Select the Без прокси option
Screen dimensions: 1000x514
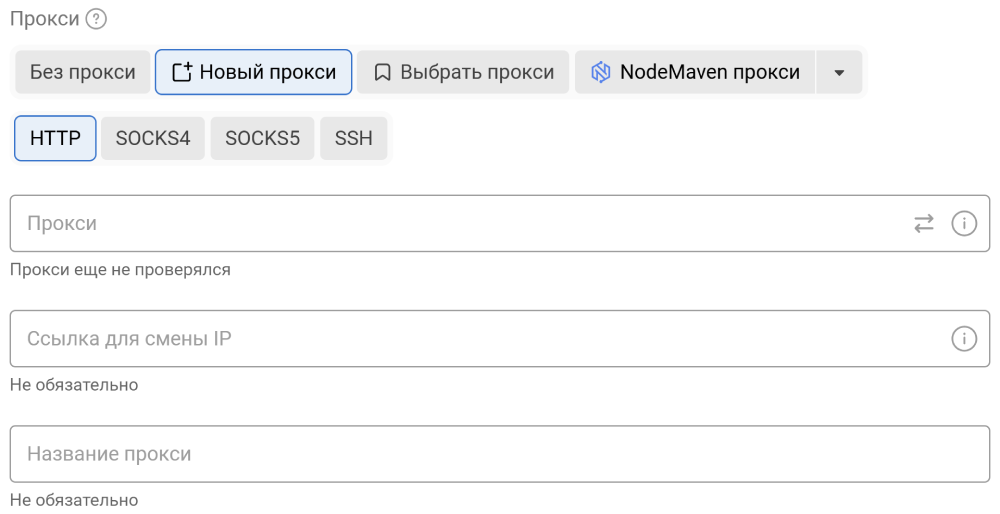click(82, 72)
